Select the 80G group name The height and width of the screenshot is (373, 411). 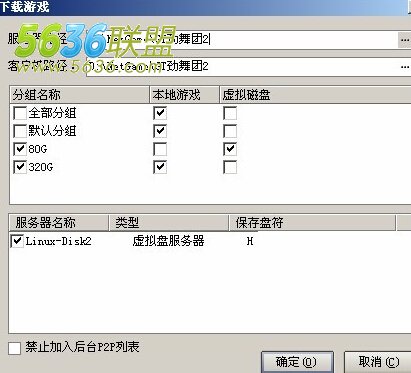pos(38,149)
